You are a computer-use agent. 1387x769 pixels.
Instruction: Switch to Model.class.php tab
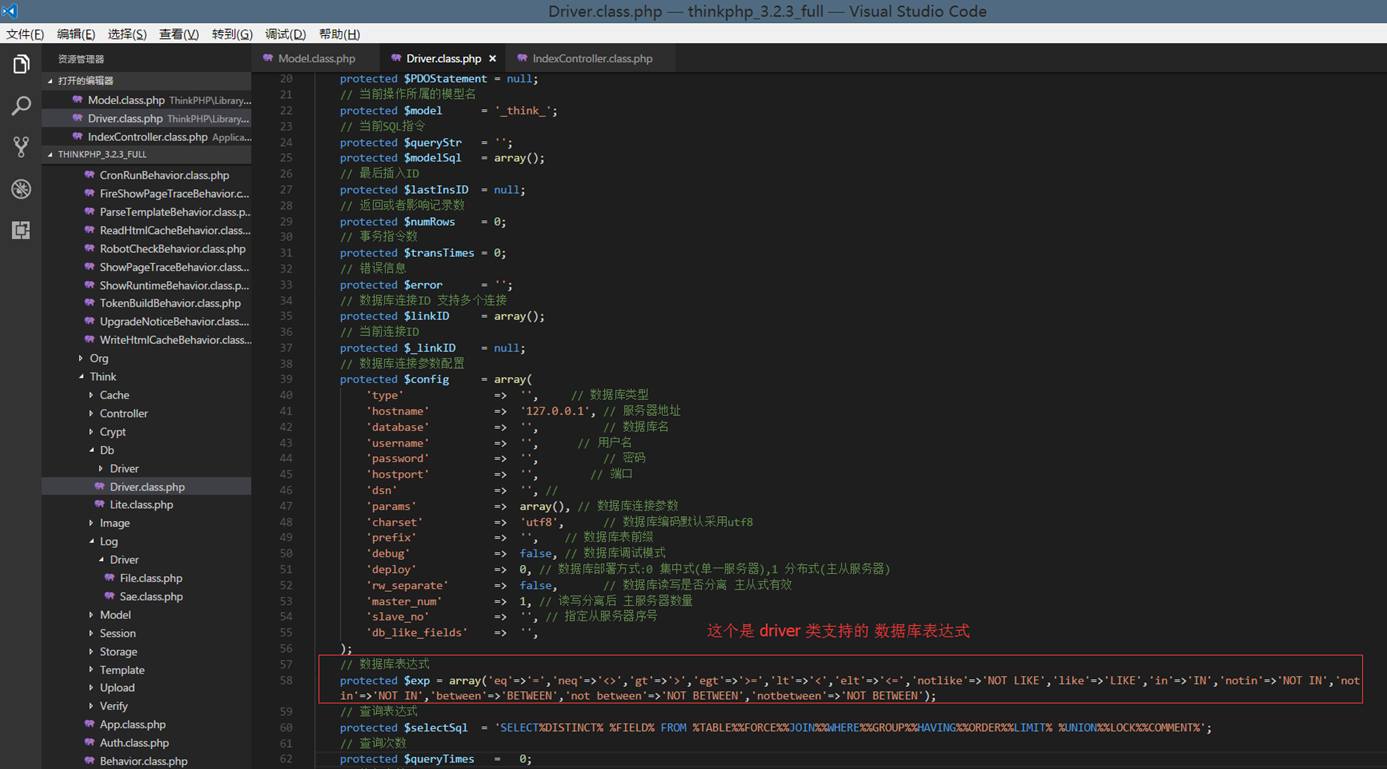point(315,59)
